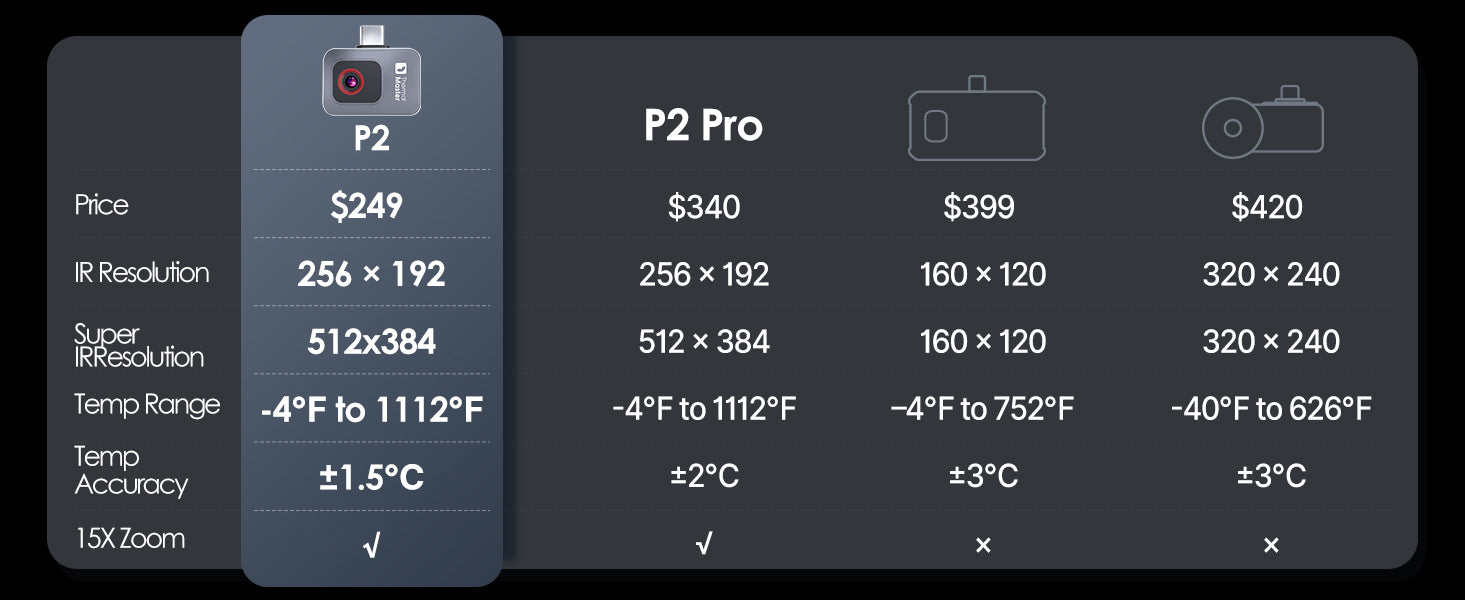
Task: Click the checkmark under P2 Pro
Action: tap(704, 544)
